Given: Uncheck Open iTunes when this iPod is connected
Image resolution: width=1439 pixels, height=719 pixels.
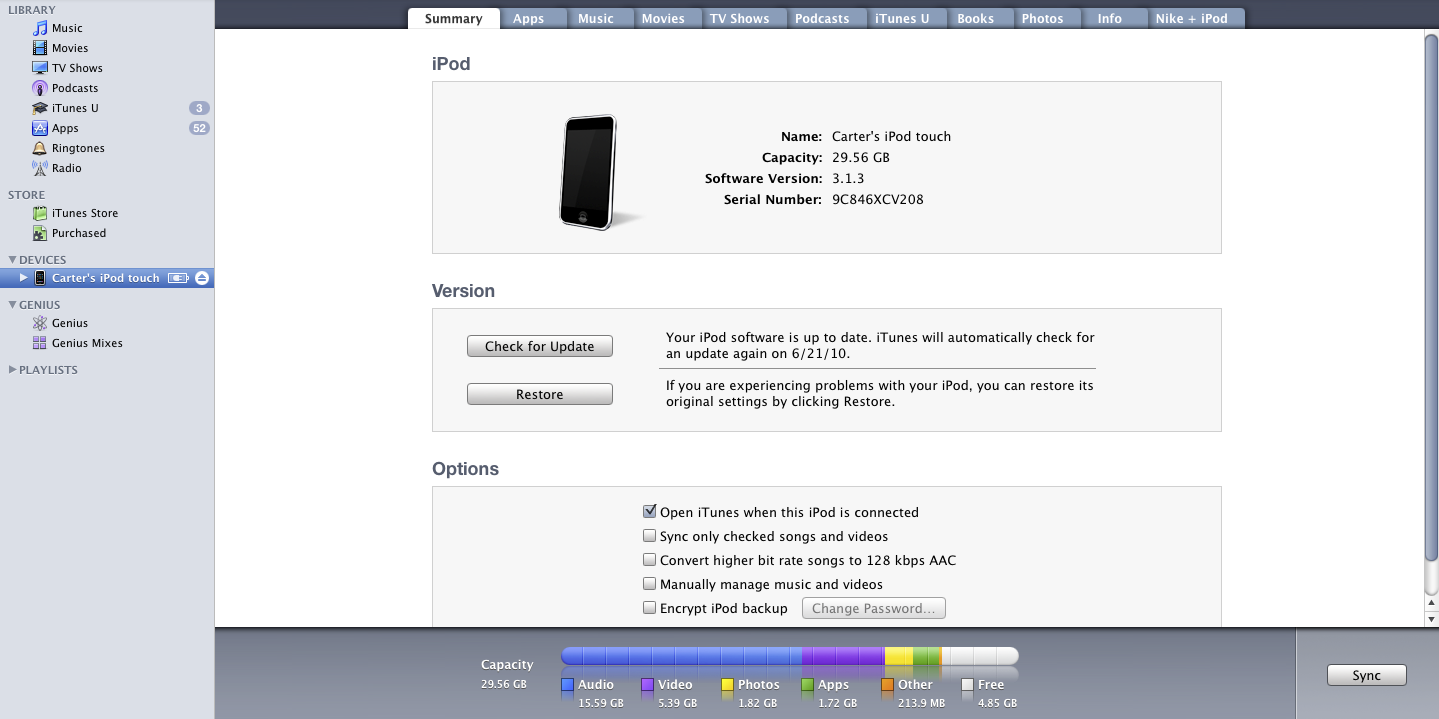Looking at the screenshot, I should pyautogui.click(x=650, y=512).
